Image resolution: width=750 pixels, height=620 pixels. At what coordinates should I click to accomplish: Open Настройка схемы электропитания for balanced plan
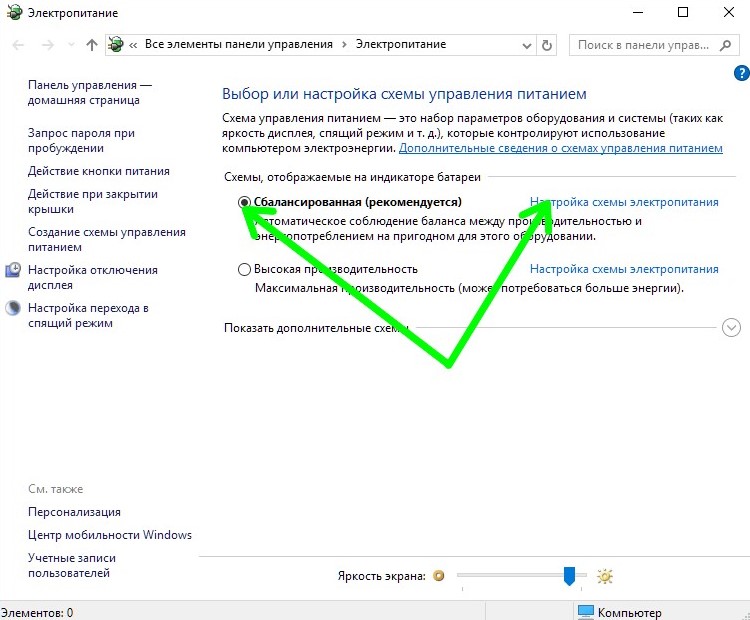pyautogui.click(x=624, y=202)
